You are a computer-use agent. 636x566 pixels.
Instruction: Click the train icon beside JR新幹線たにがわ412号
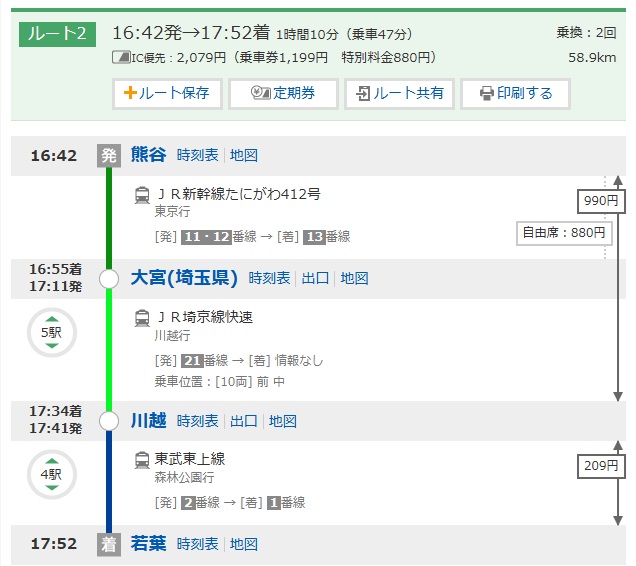(142, 195)
